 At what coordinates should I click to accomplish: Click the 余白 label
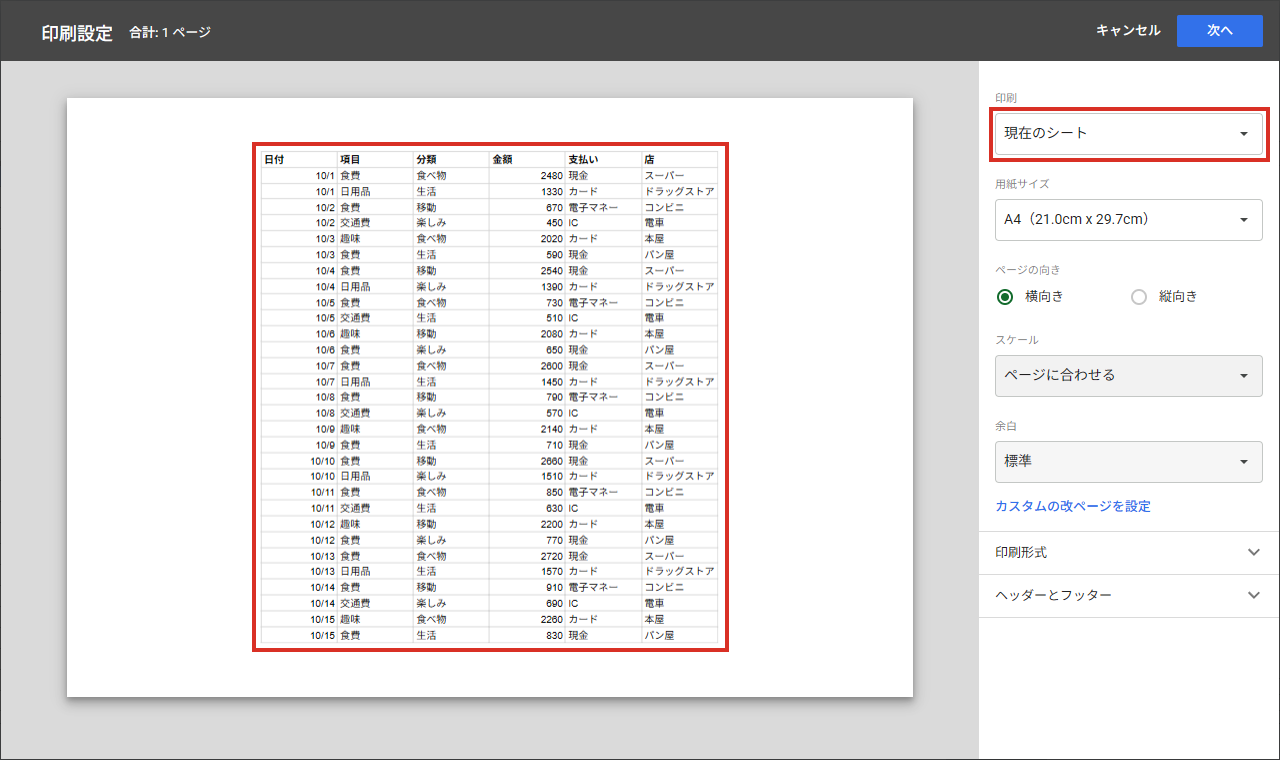click(1006, 427)
